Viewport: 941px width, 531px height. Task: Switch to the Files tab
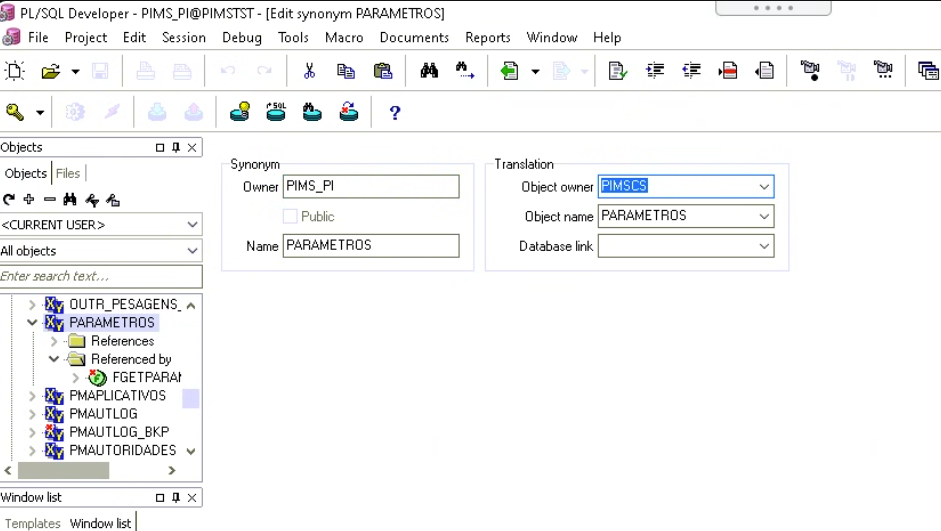68,173
